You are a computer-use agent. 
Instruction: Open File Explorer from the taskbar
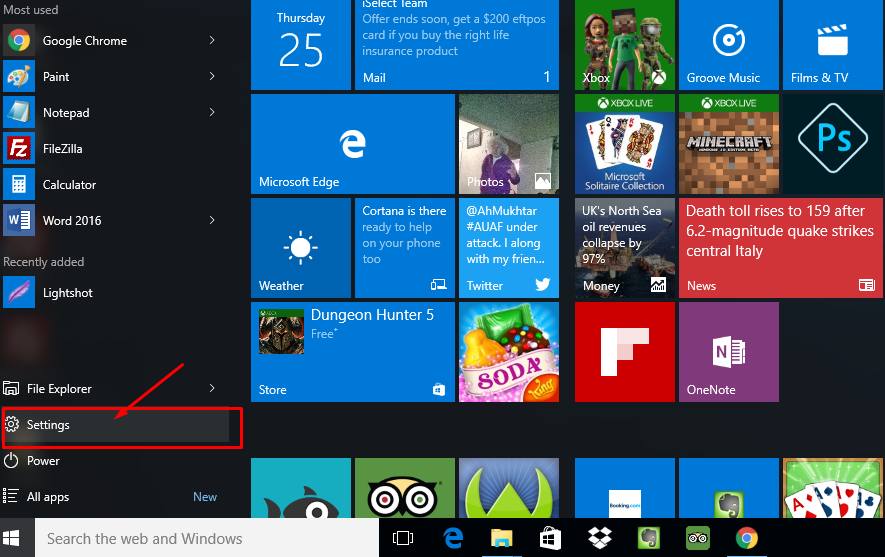(501, 538)
